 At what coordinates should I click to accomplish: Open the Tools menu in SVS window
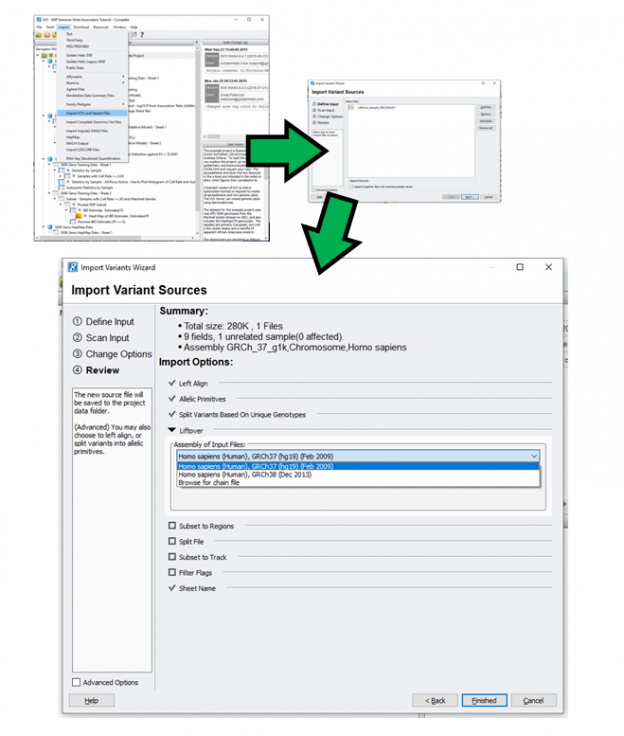click(x=50, y=27)
